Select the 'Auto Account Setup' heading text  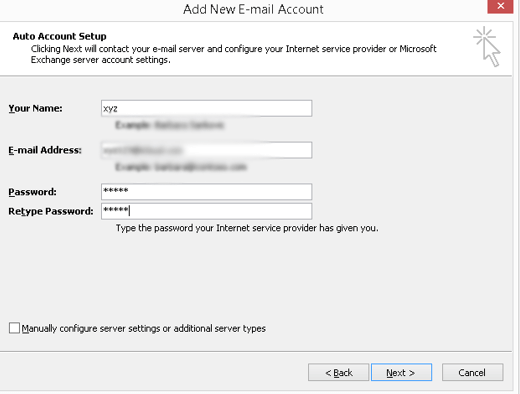click(x=59, y=36)
